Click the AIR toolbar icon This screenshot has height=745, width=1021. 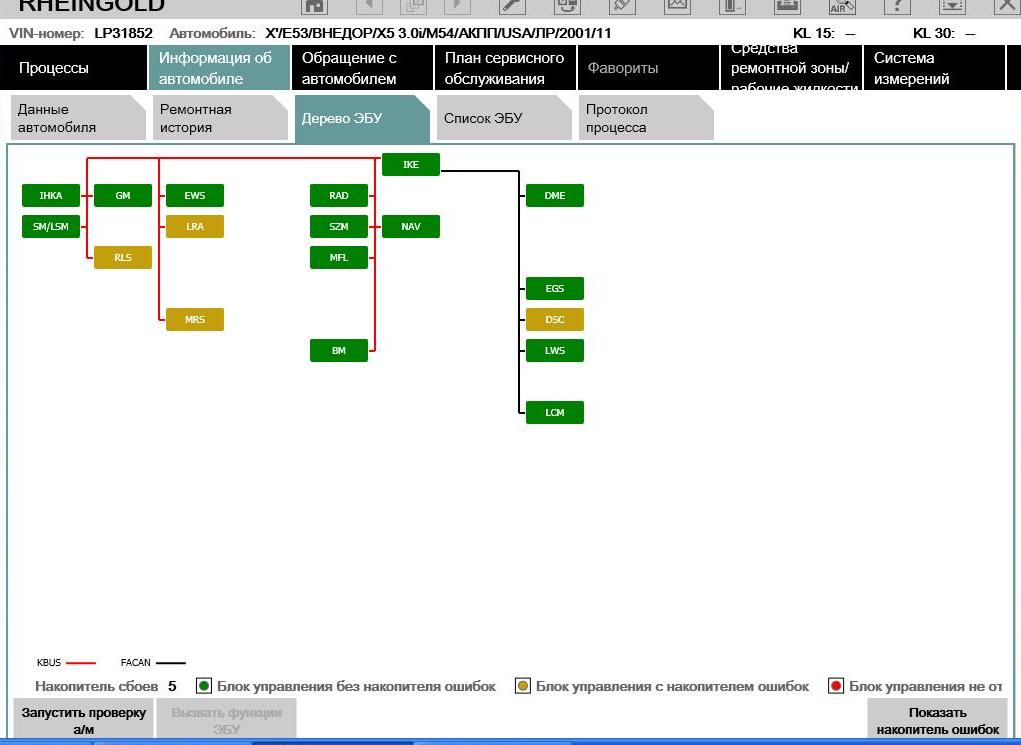coord(842,6)
